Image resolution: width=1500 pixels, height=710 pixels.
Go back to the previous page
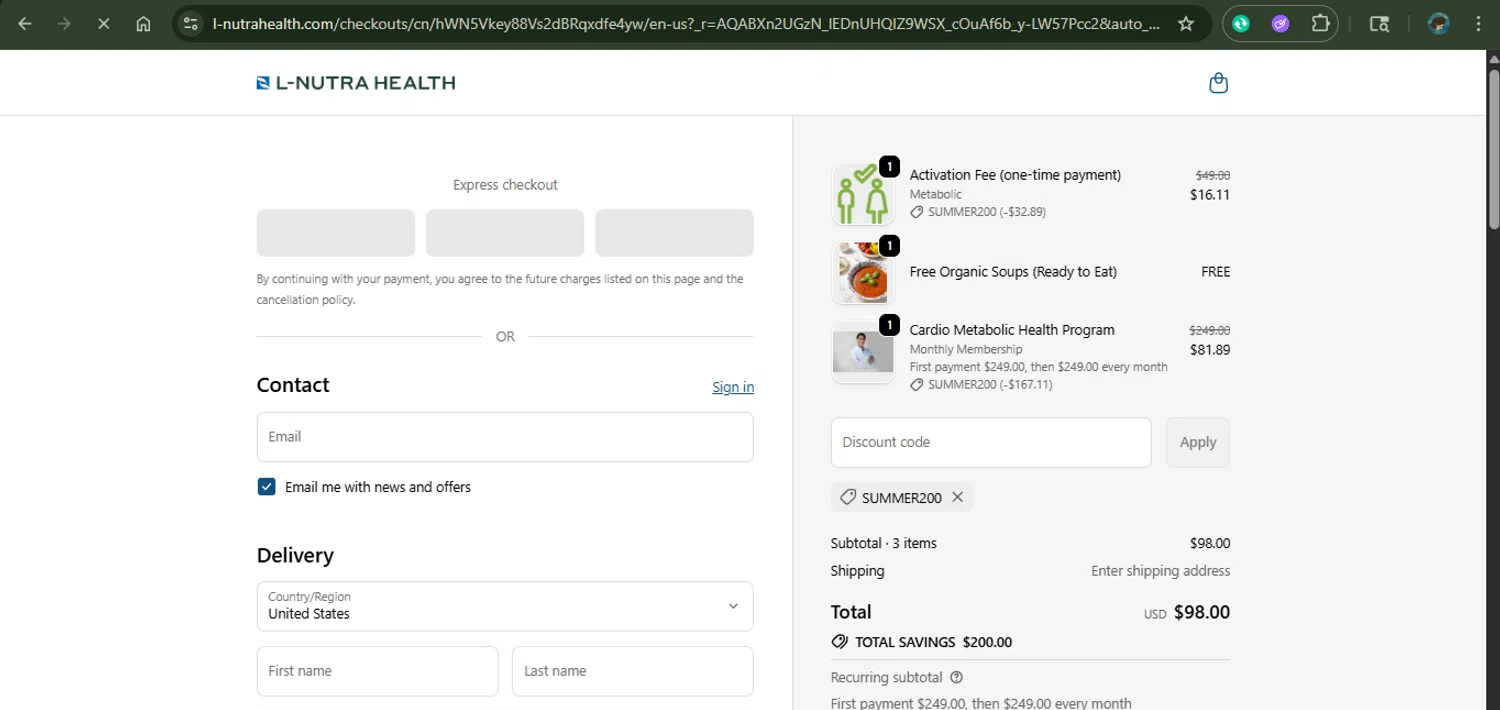click(25, 24)
